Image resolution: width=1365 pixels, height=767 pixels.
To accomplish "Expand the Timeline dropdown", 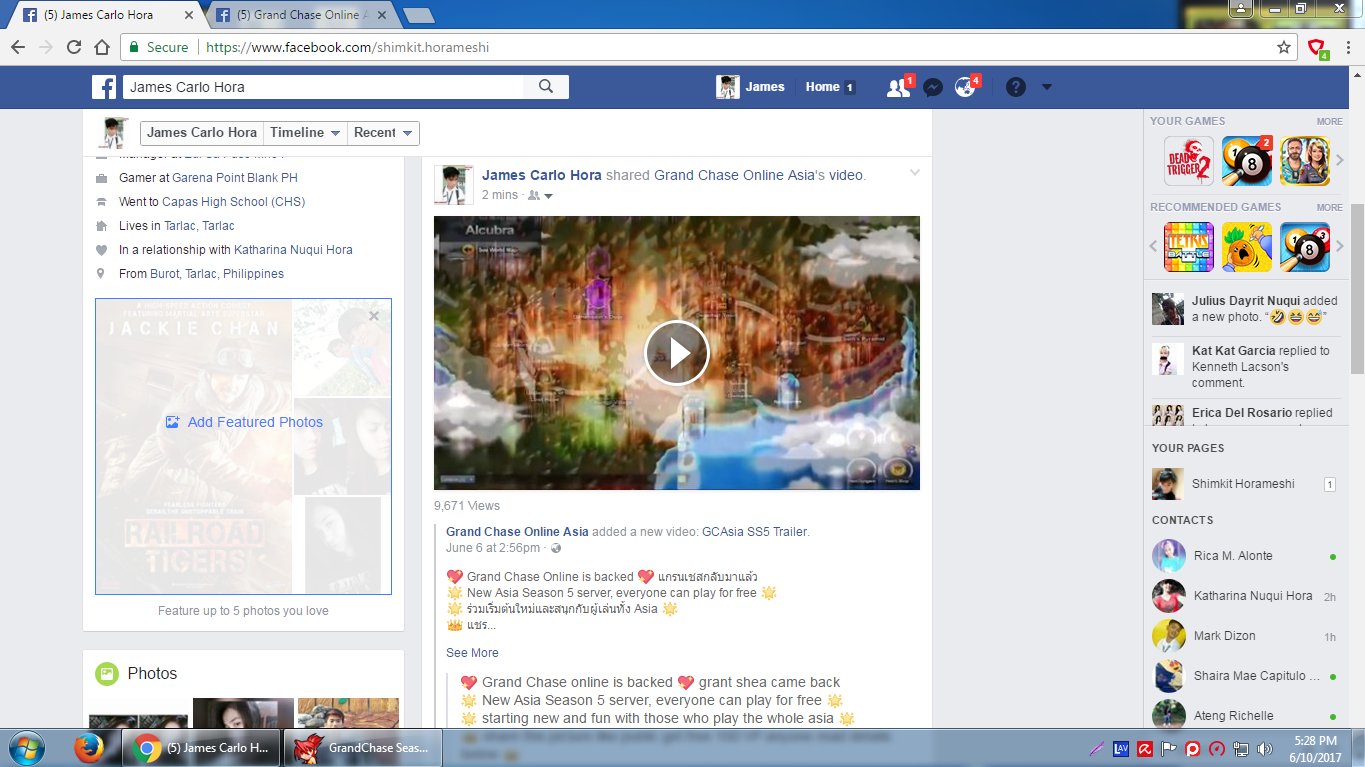I will click(x=305, y=133).
